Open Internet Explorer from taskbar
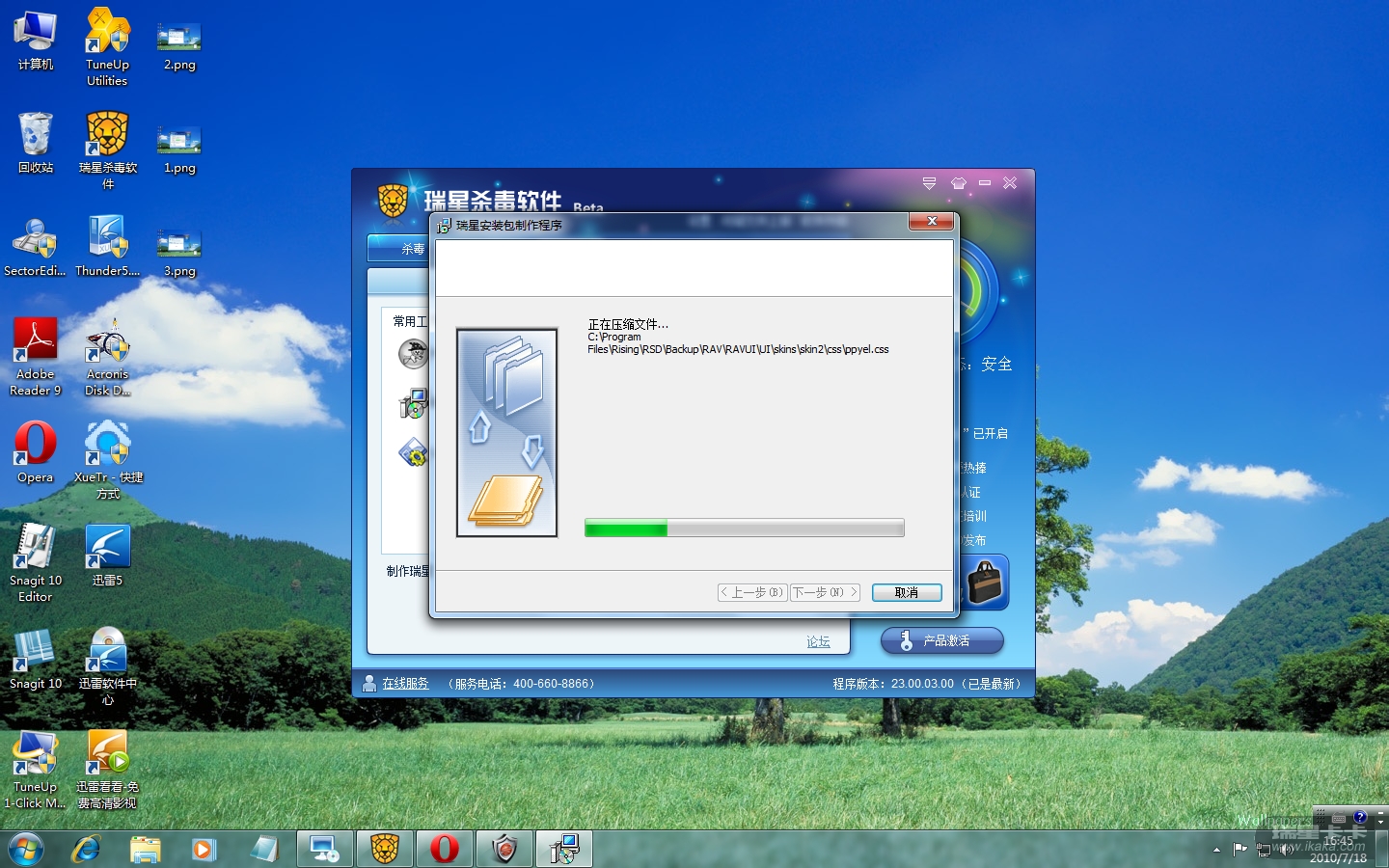The image size is (1389, 868). 87,849
